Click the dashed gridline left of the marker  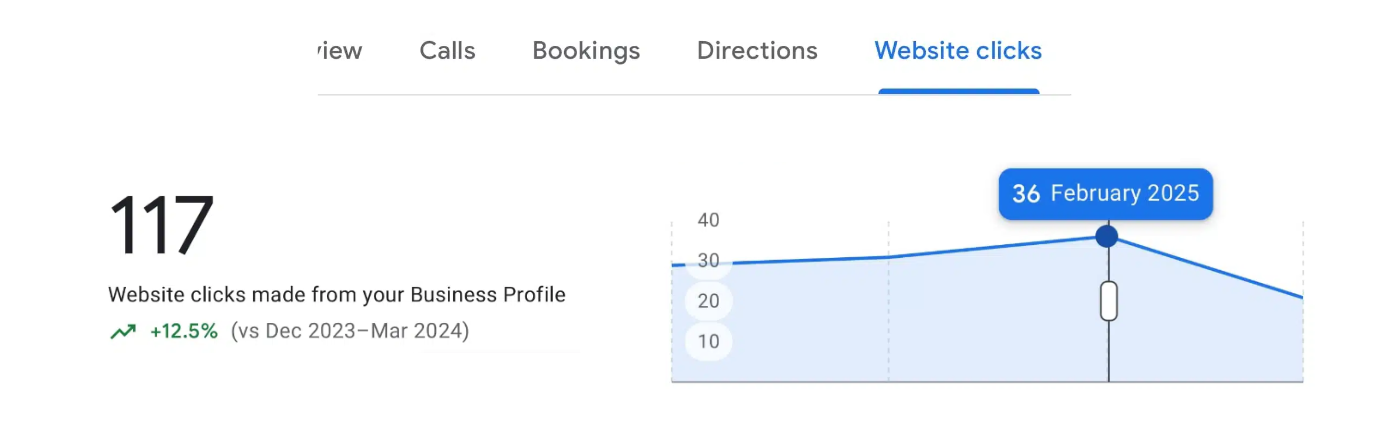pos(889,301)
